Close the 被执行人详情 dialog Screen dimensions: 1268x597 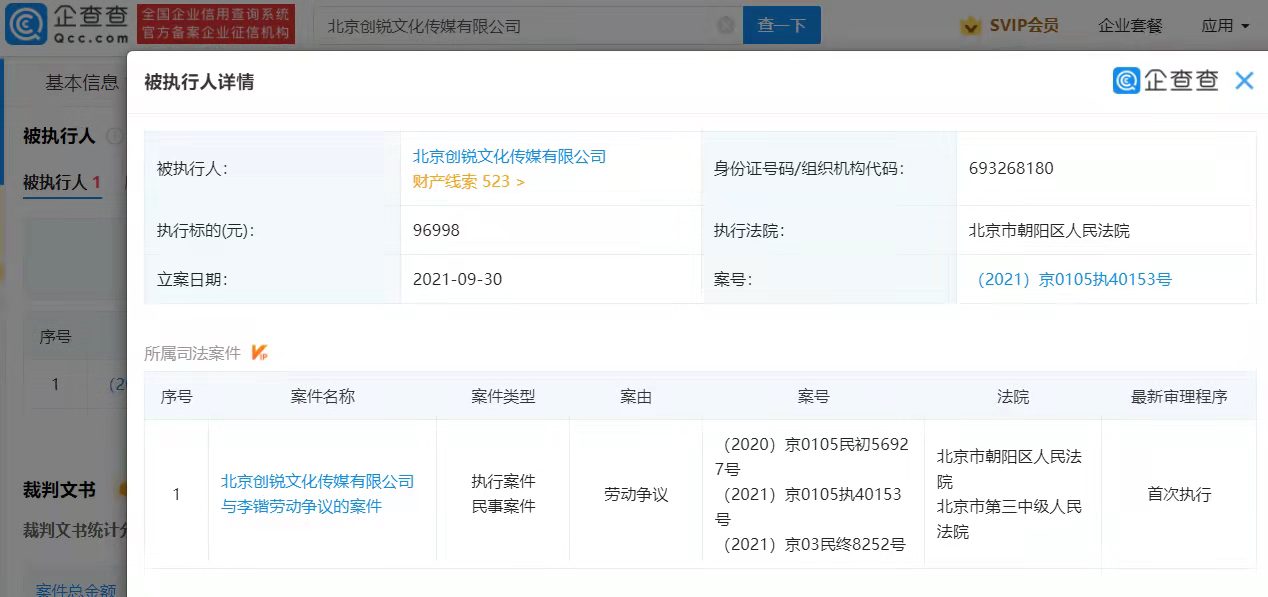tap(1244, 81)
